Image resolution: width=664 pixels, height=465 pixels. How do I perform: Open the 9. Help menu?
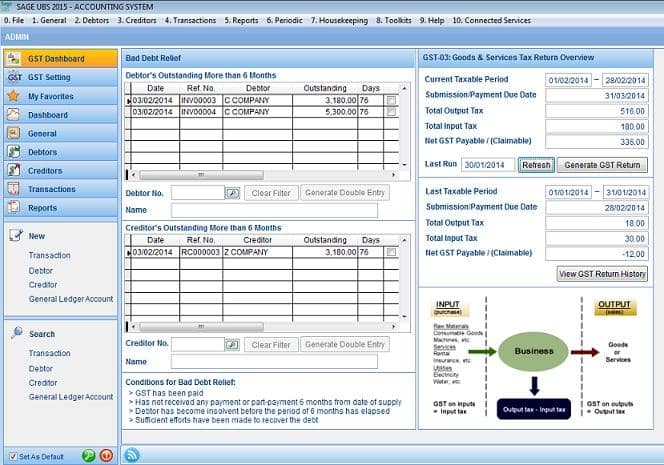tap(432, 20)
